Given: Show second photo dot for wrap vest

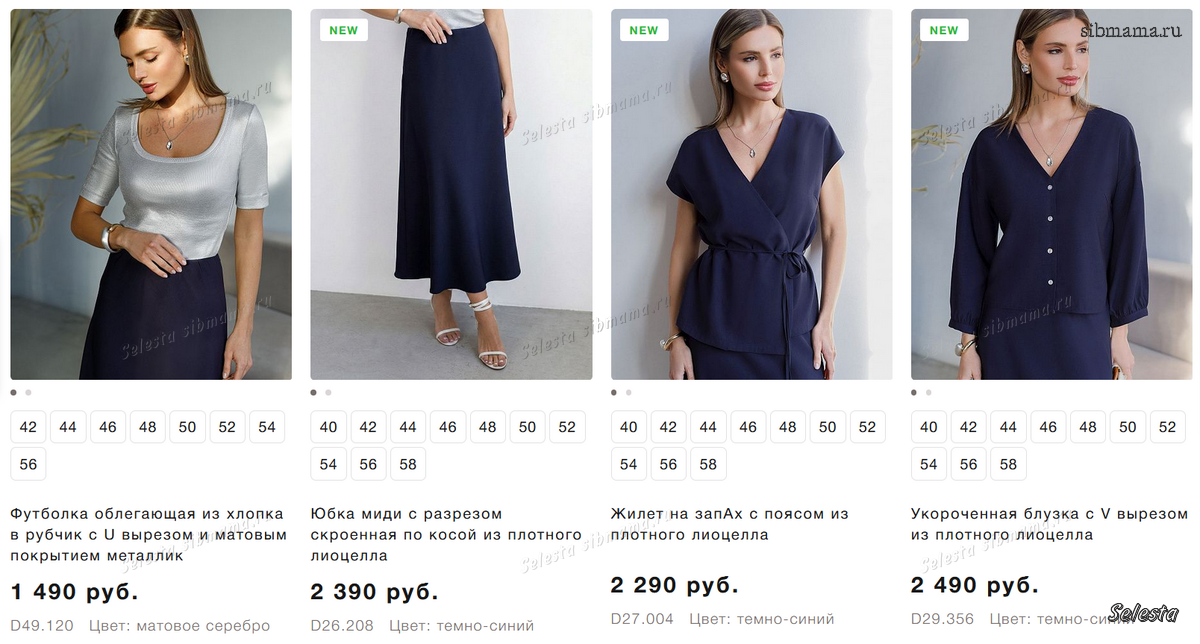Looking at the screenshot, I should [x=628, y=393].
